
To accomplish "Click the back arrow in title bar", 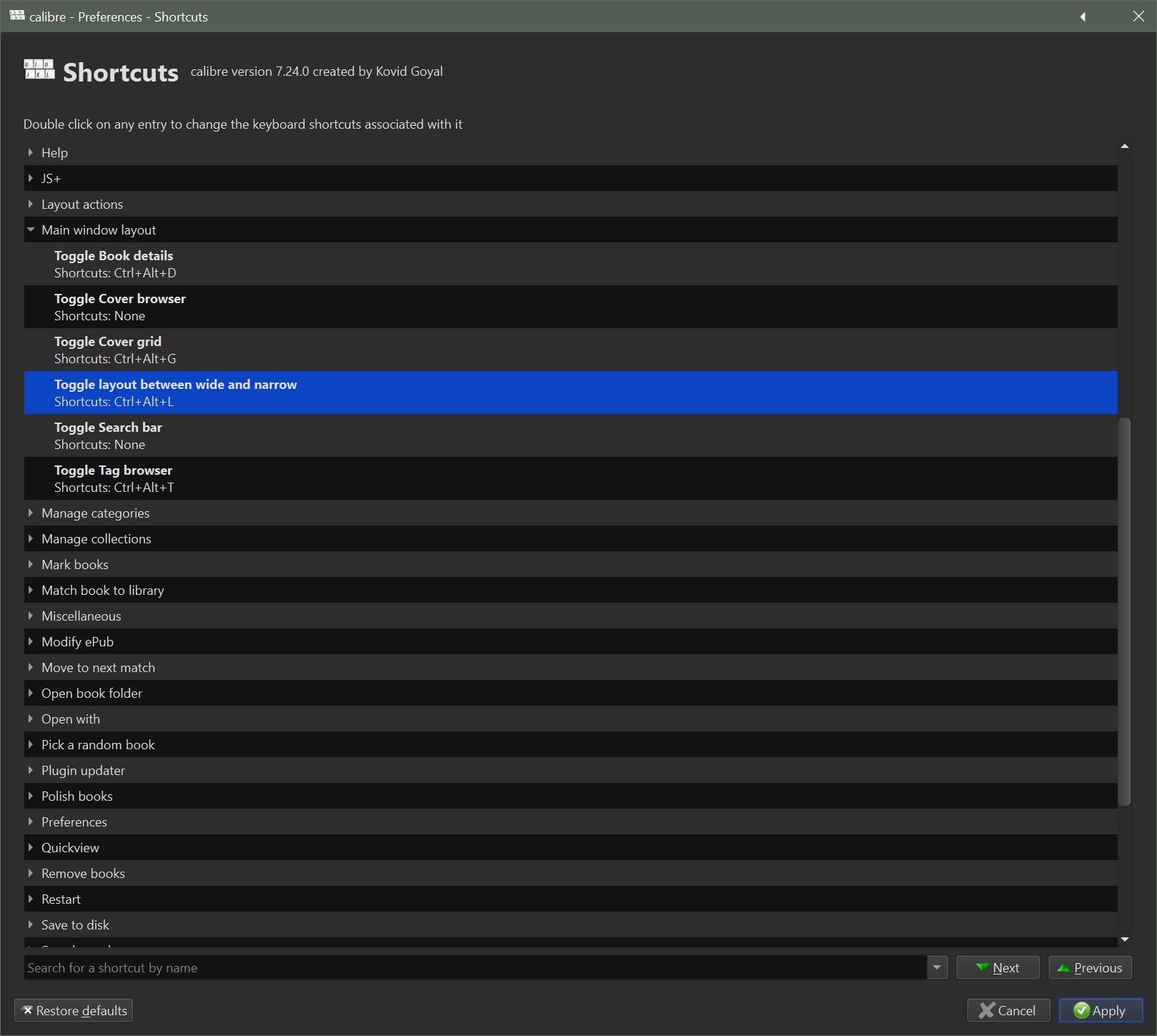I will pos(1083,16).
